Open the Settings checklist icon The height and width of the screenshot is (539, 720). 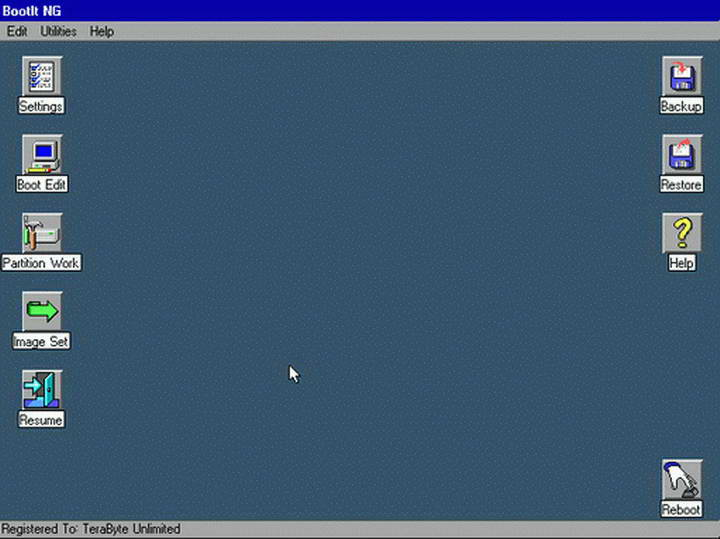[x=42, y=76]
